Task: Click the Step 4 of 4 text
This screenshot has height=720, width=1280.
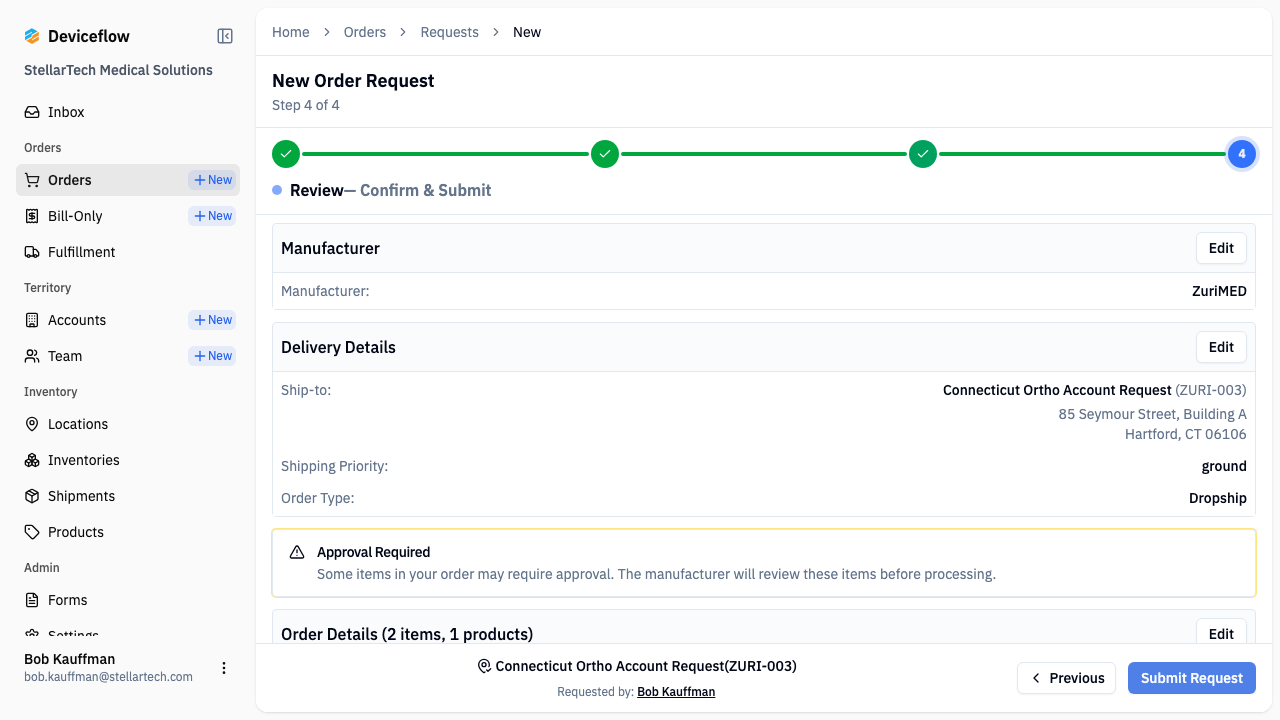Action: [x=306, y=105]
